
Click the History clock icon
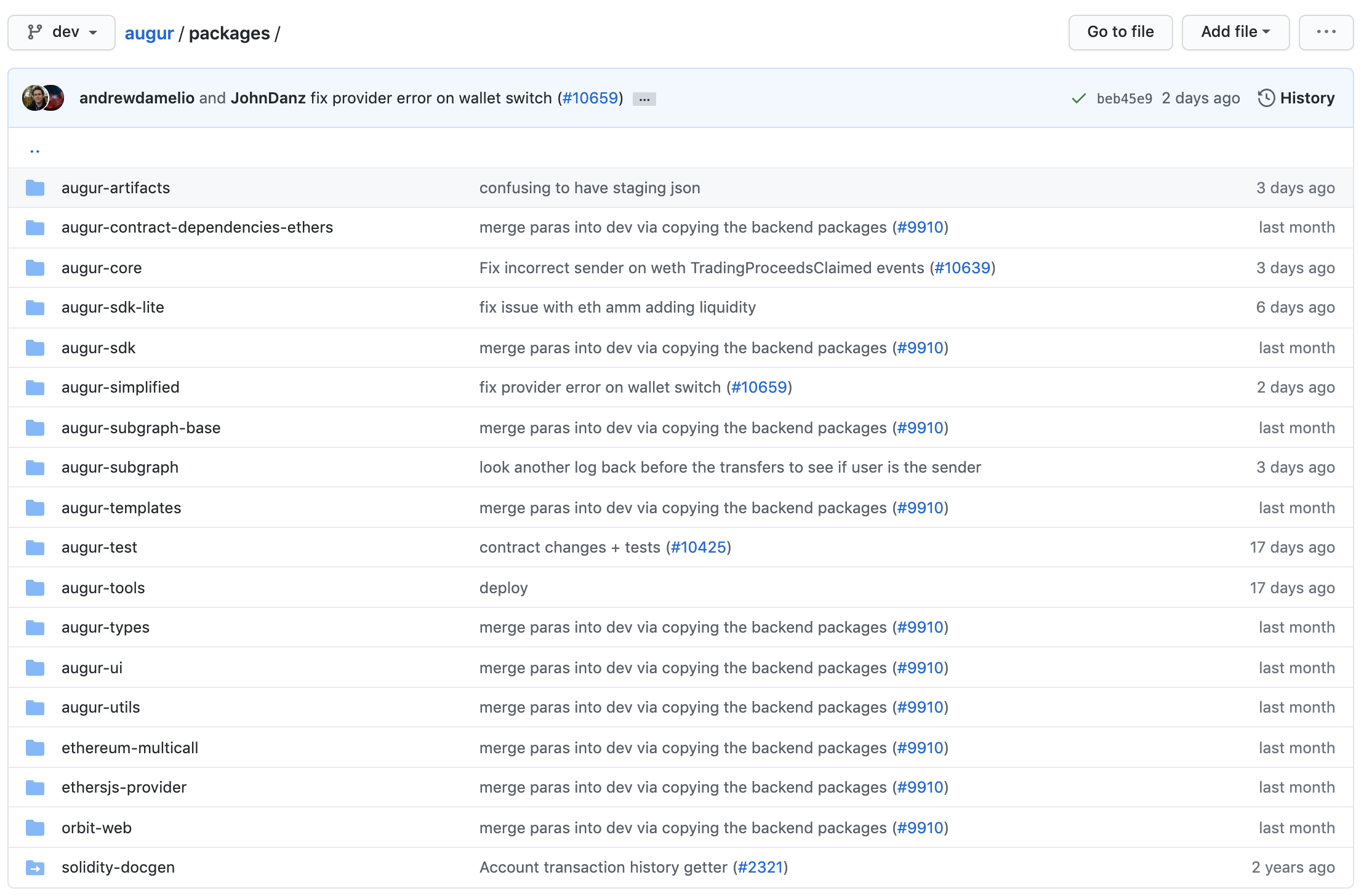click(1266, 98)
